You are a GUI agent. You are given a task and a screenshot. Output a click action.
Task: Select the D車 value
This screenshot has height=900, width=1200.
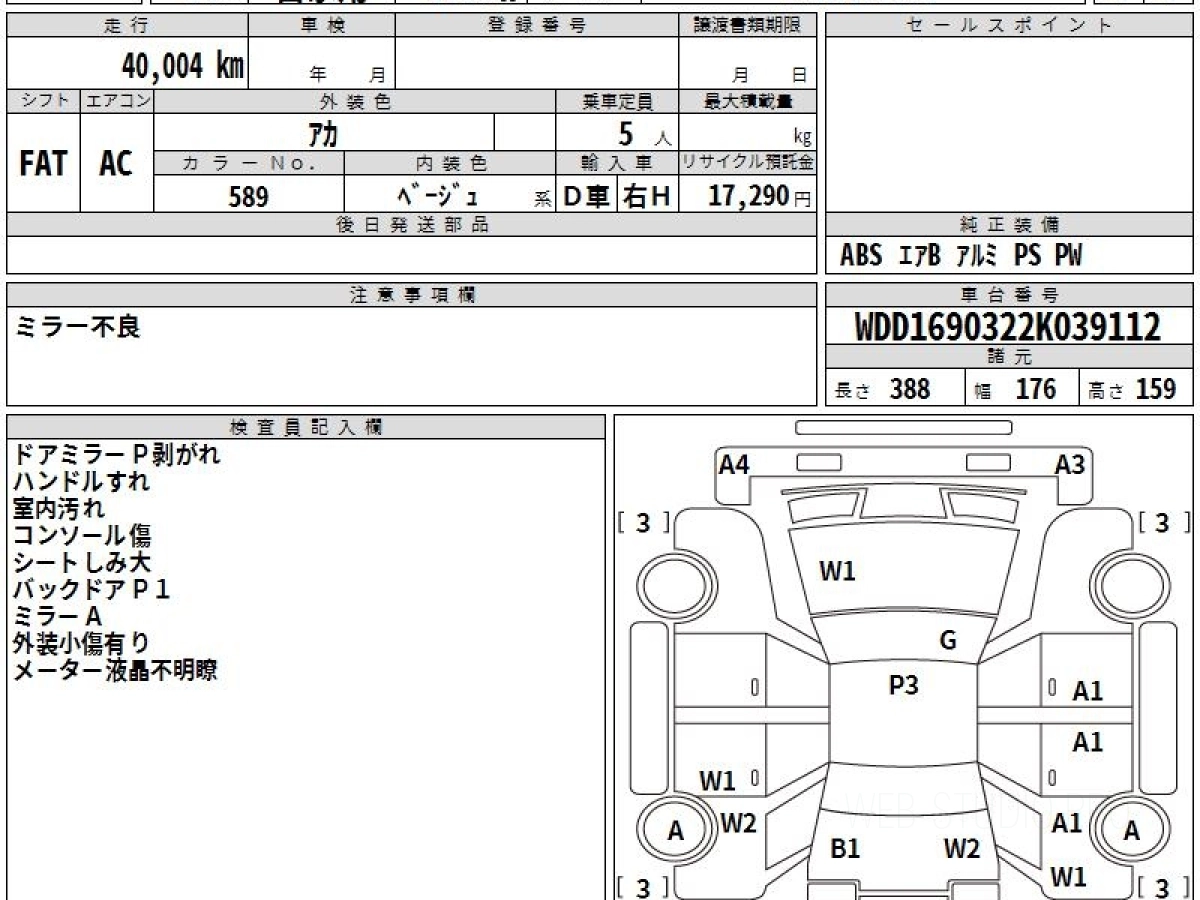587,197
